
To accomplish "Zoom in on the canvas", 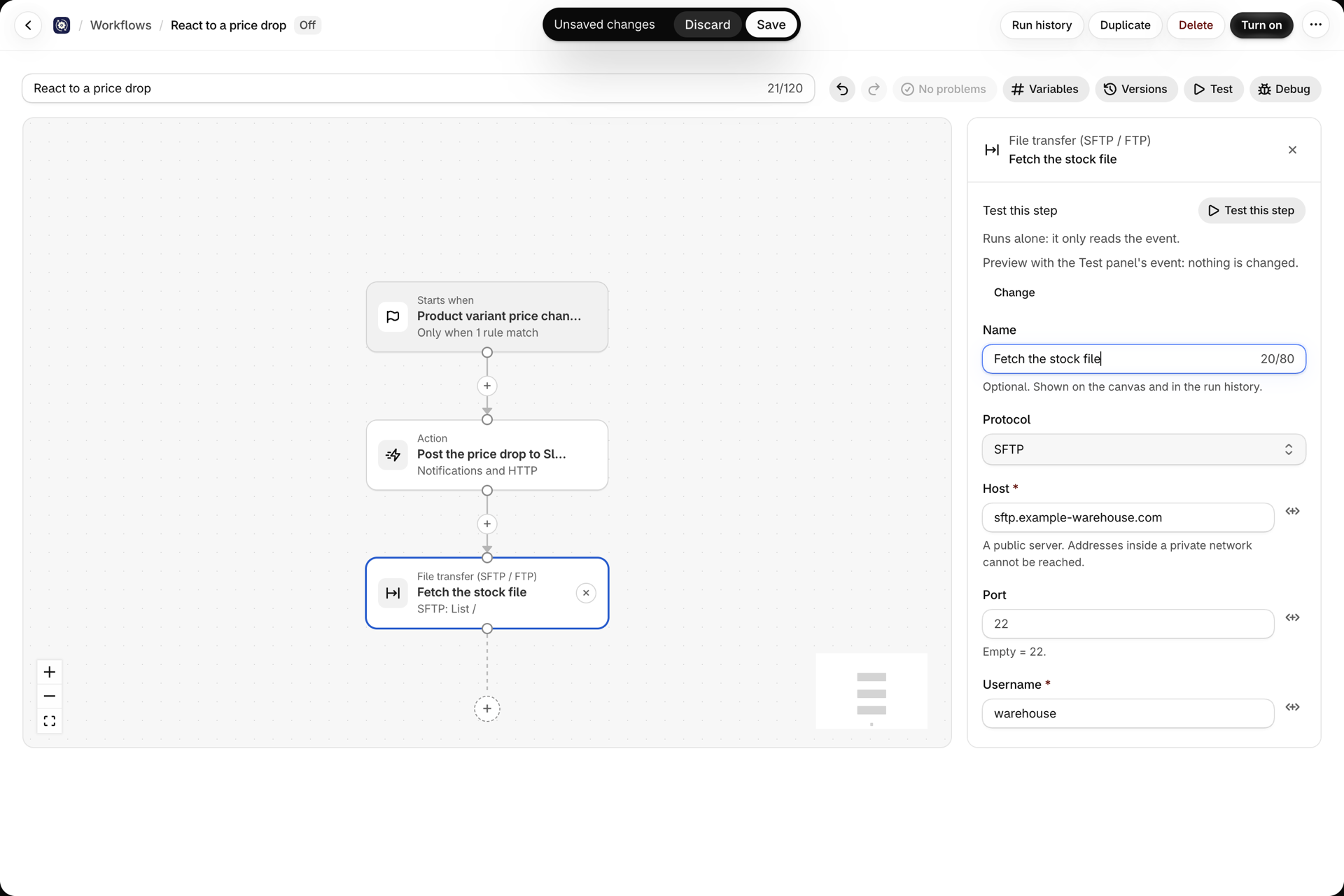I will 50,672.
